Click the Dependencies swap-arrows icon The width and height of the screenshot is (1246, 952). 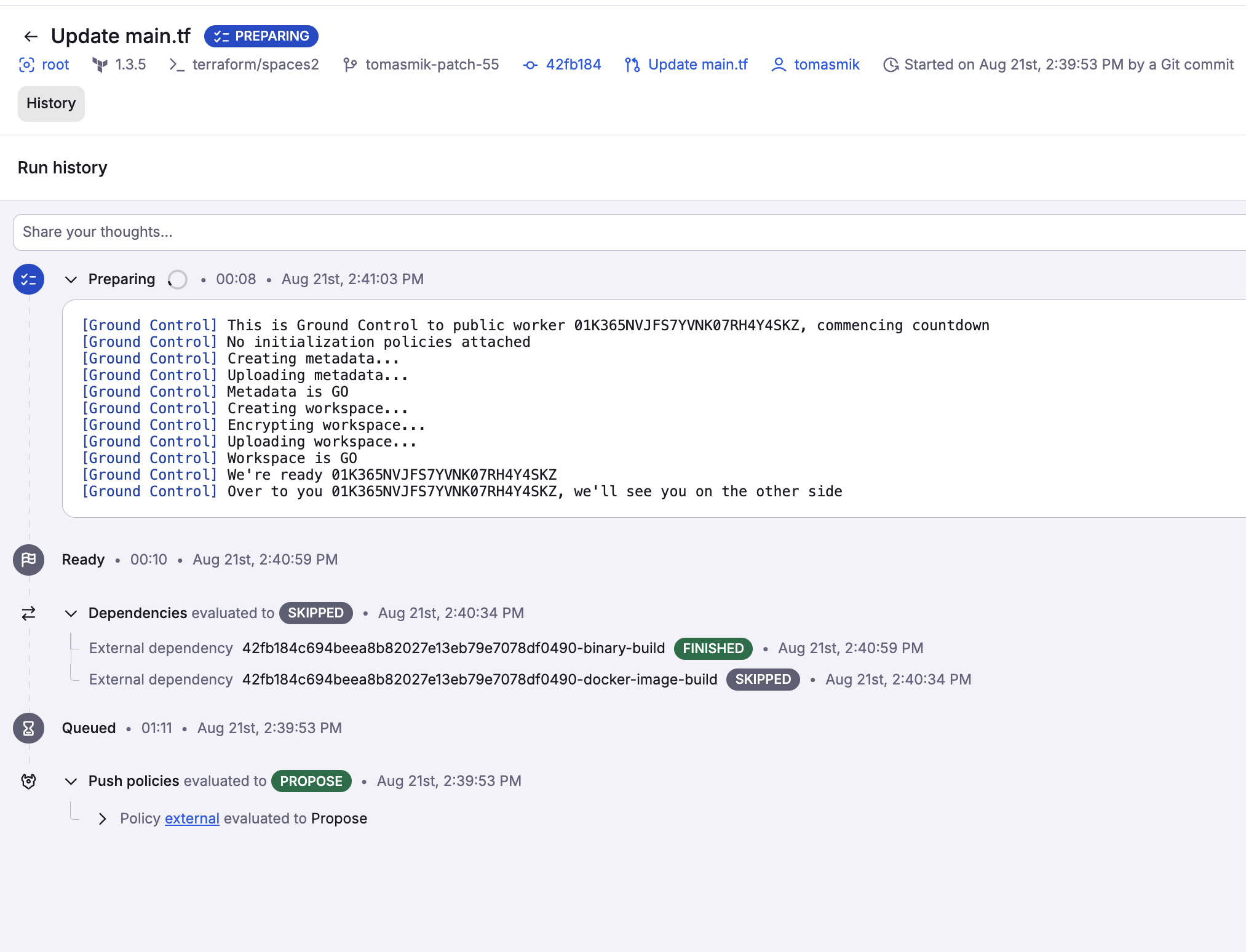(x=28, y=613)
